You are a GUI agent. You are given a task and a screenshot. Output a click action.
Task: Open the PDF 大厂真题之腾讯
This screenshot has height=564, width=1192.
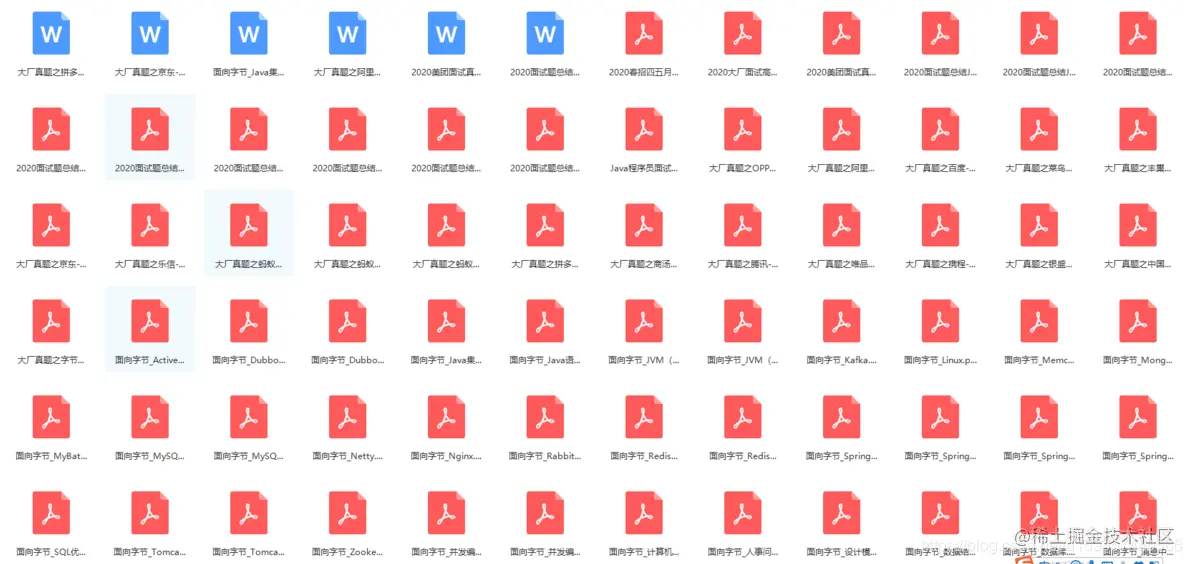(x=743, y=225)
